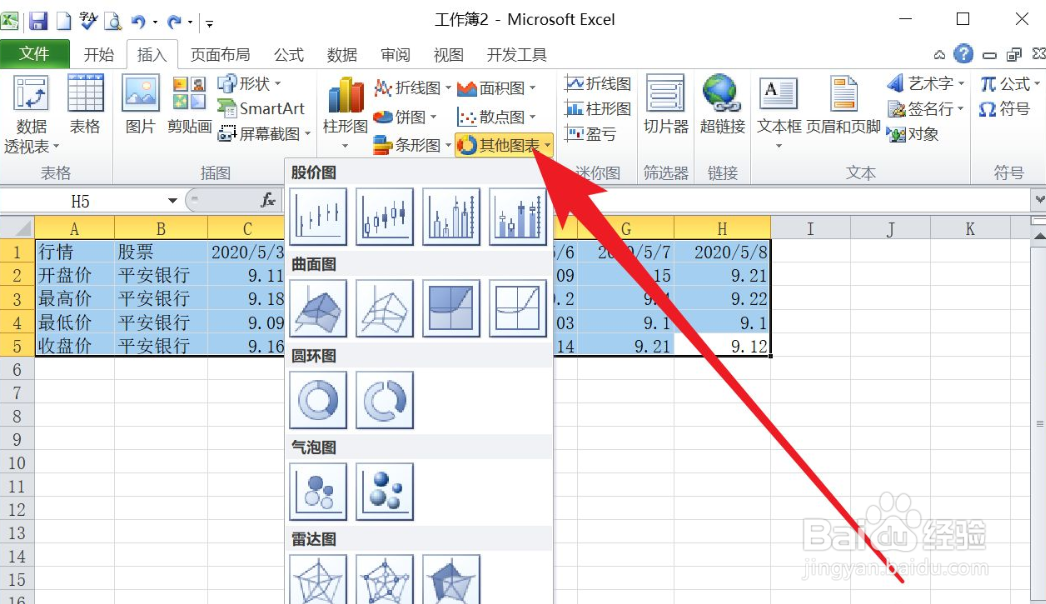Viewport: 1046px width, 604px height.
Task: Open the 艺术字 WordArt dropdown
Action: [x=926, y=83]
